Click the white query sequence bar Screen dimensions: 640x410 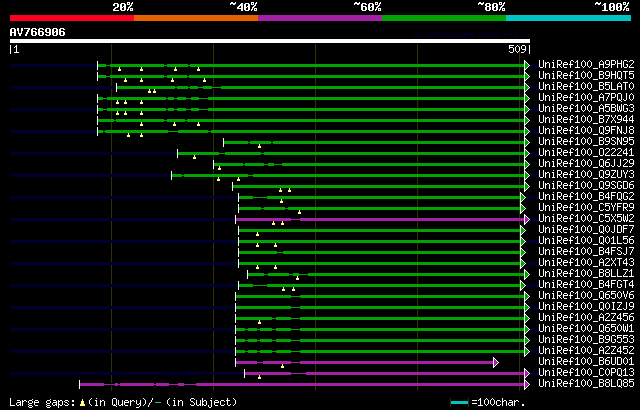point(270,41)
